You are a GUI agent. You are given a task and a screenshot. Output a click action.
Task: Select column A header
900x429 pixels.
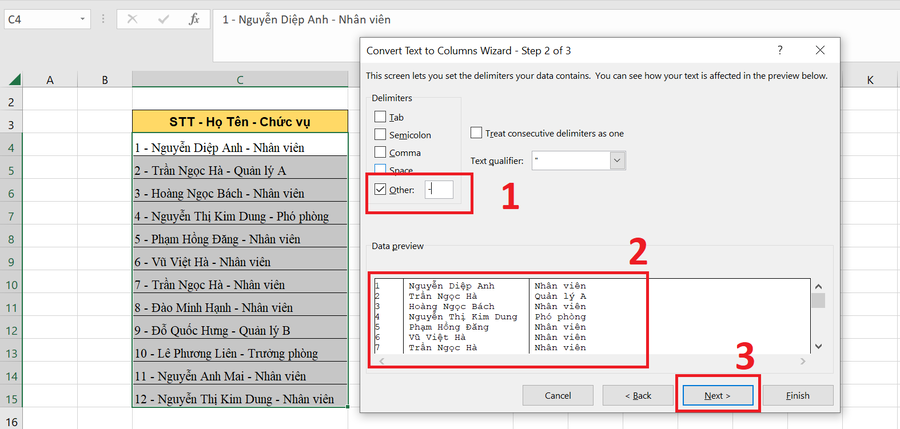50,80
